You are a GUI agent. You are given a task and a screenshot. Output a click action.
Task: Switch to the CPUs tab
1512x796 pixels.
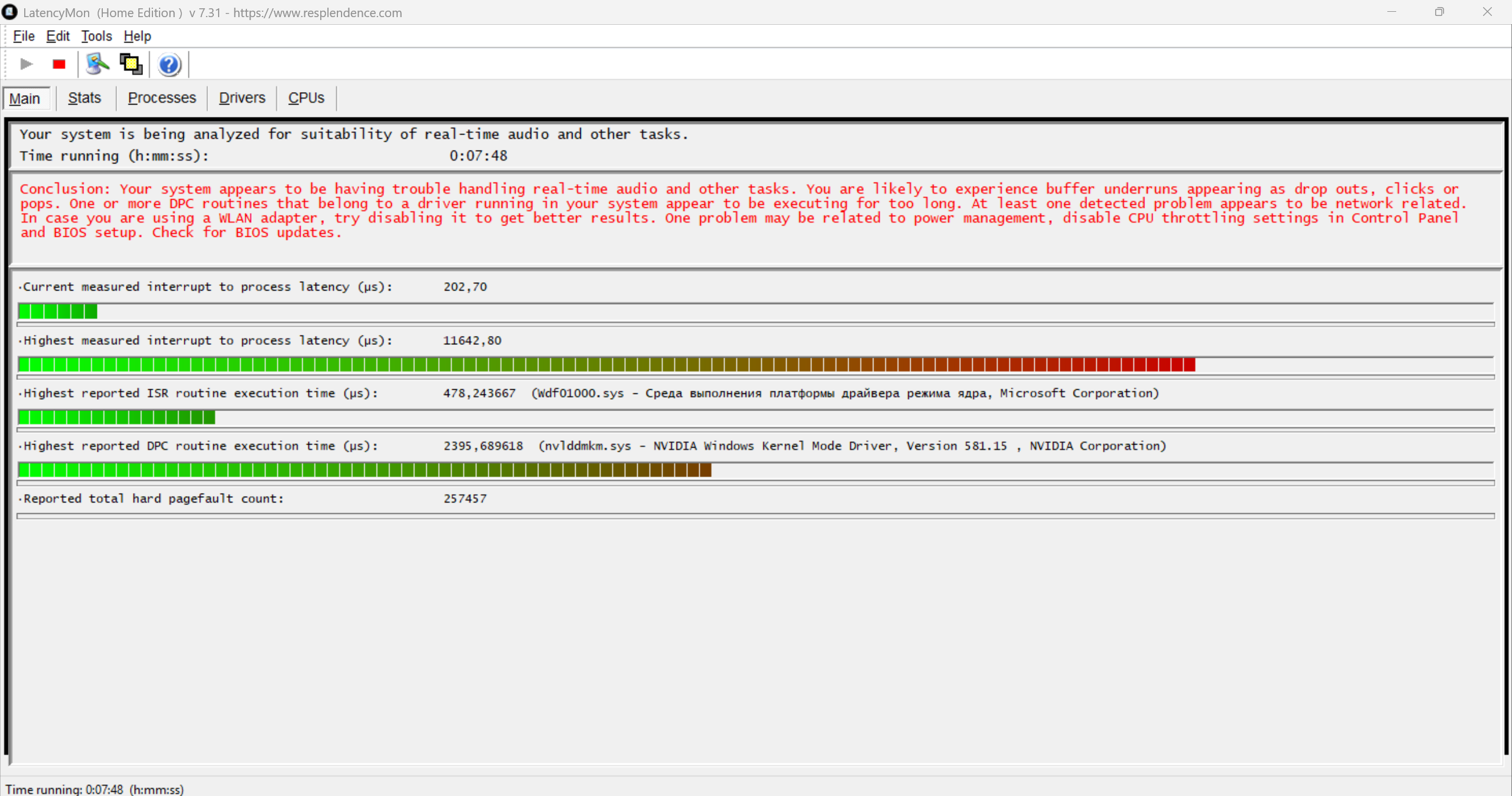pos(306,98)
